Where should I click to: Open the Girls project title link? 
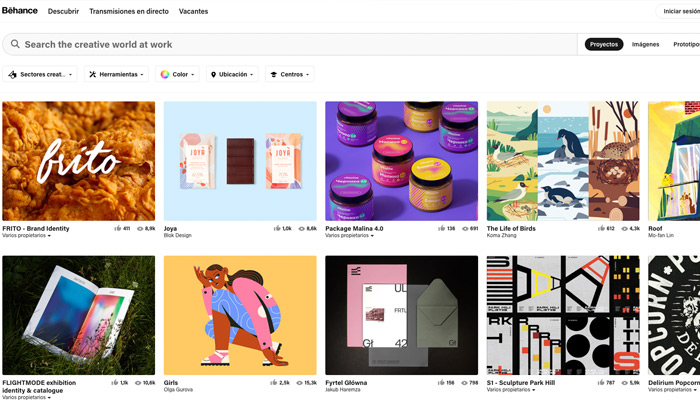pyautogui.click(x=171, y=383)
